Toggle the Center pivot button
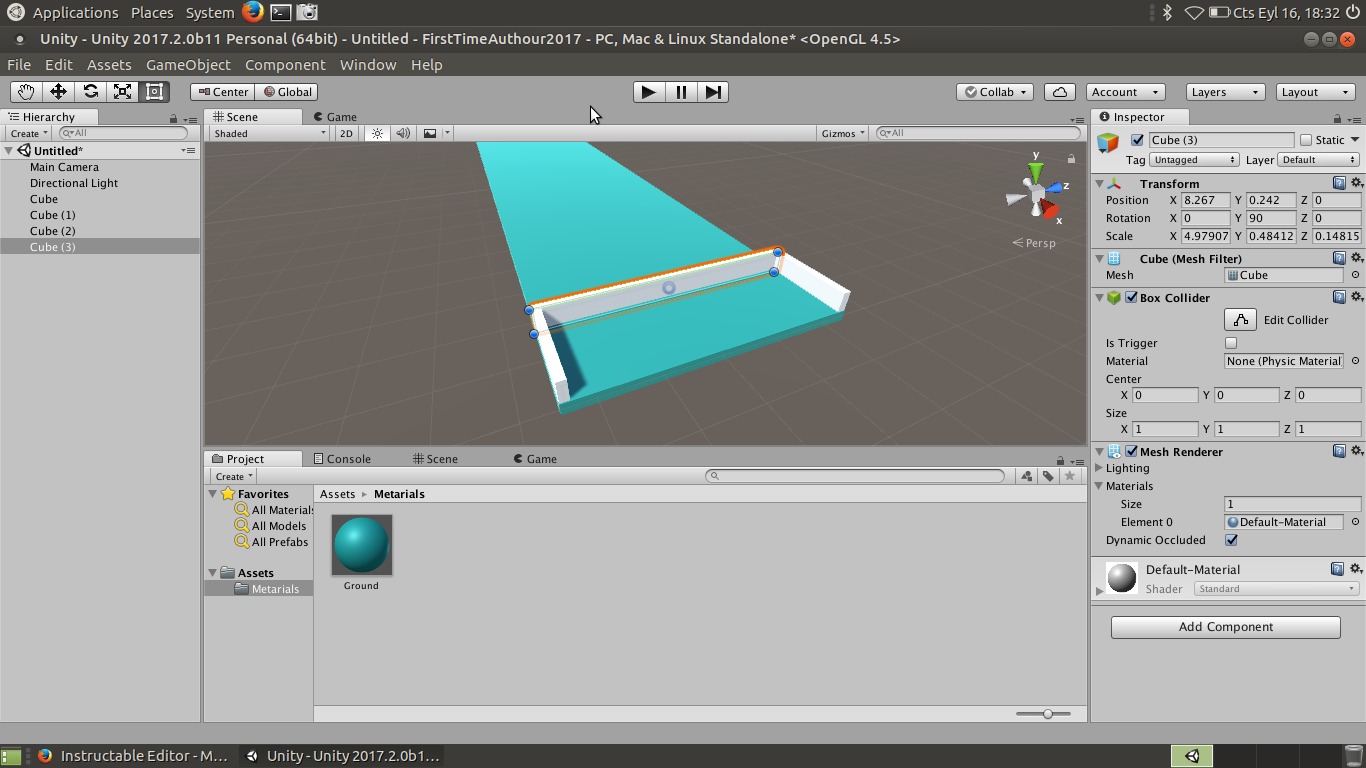Screen dimensions: 1366x768 (223, 92)
